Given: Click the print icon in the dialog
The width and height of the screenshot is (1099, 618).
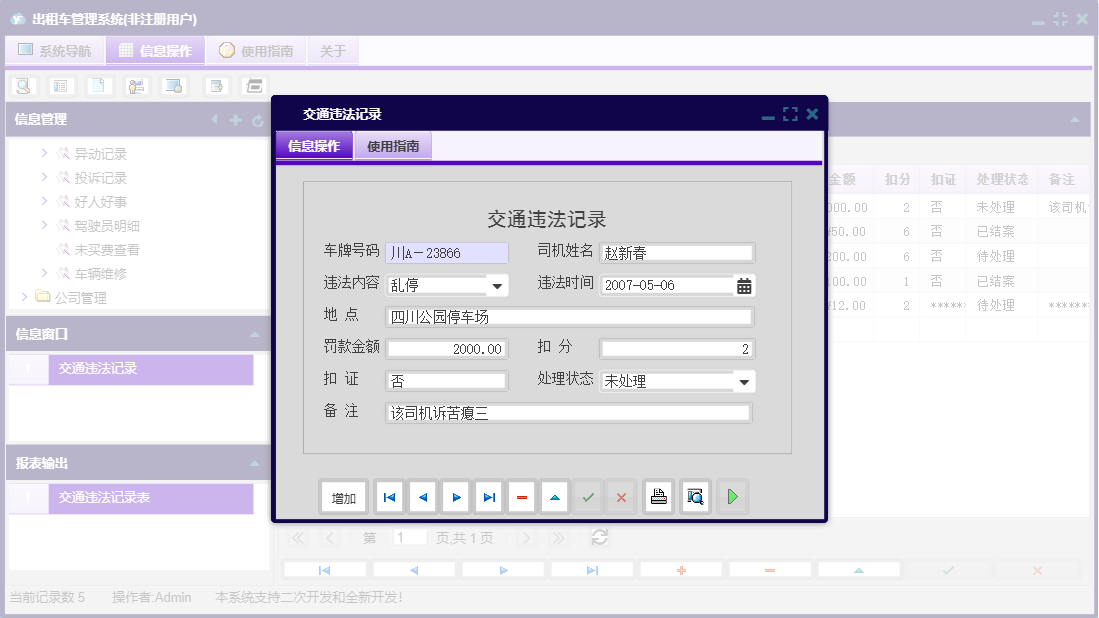Looking at the screenshot, I should [658, 496].
